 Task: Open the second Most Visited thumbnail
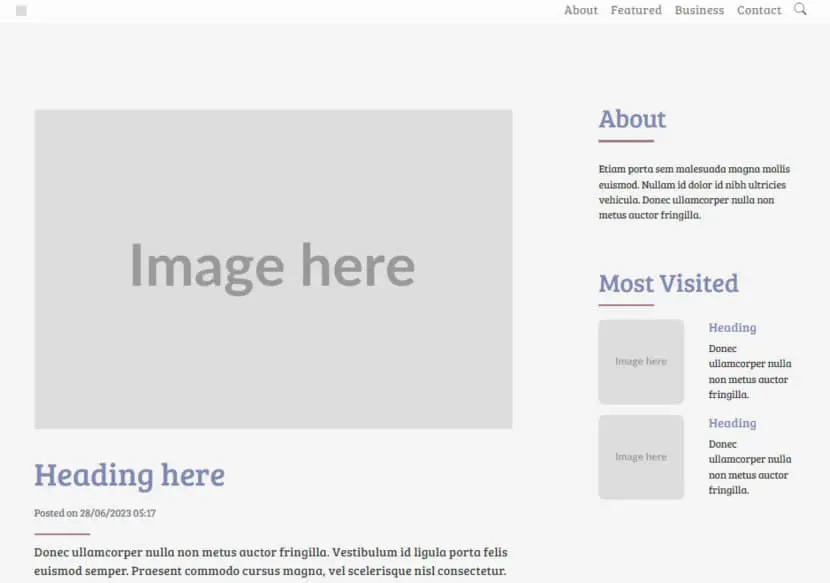(x=641, y=457)
